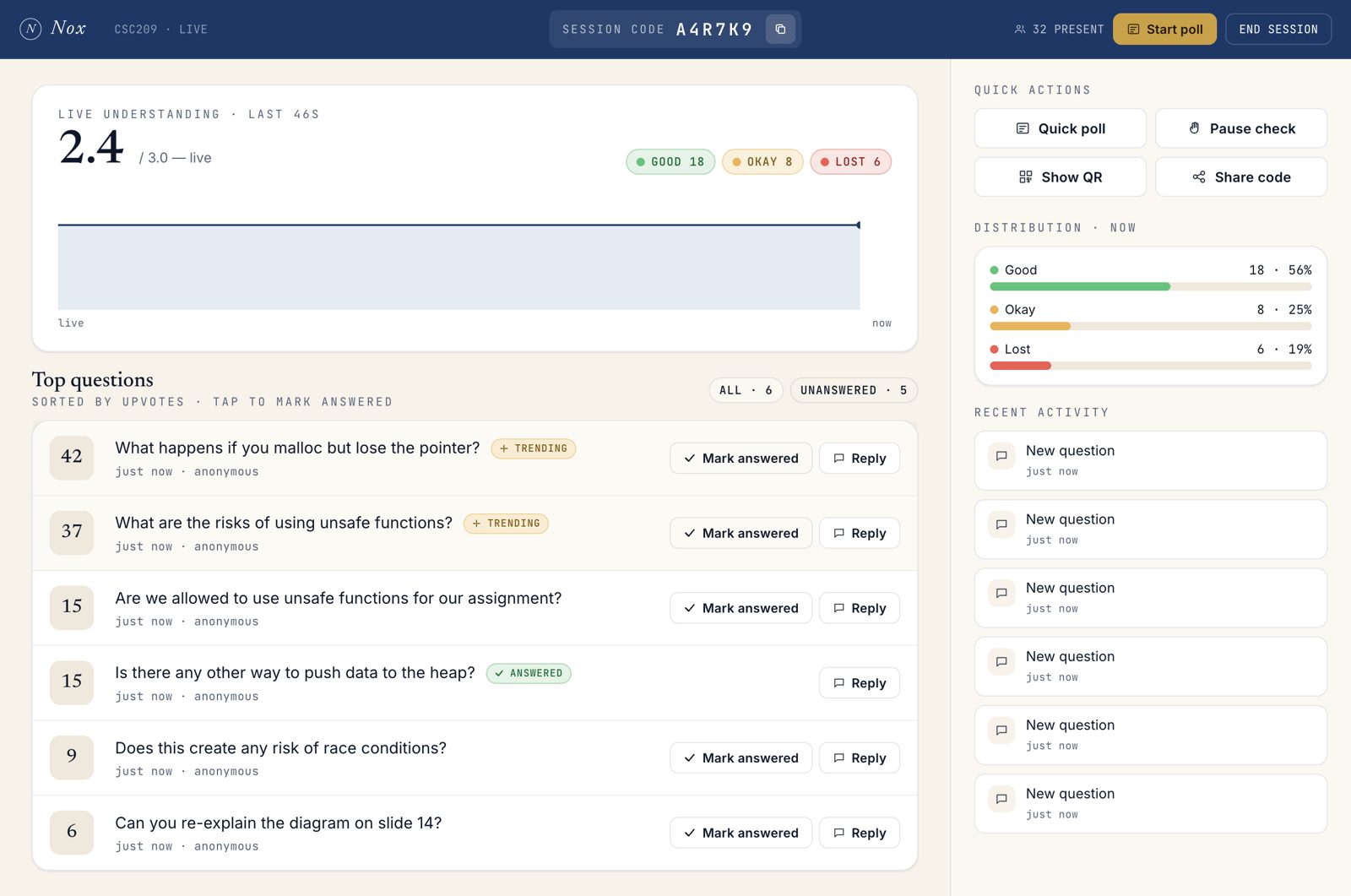This screenshot has width=1351, height=896.
Task: Open the fifth New question activity card
Action: click(x=1150, y=735)
